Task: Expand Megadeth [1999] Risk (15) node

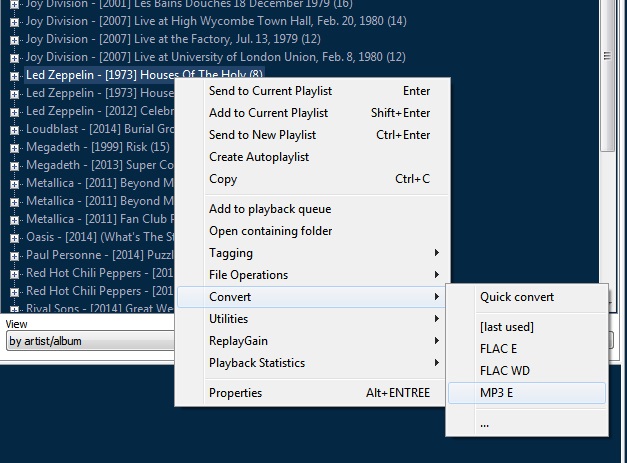Action: click(x=14, y=148)
